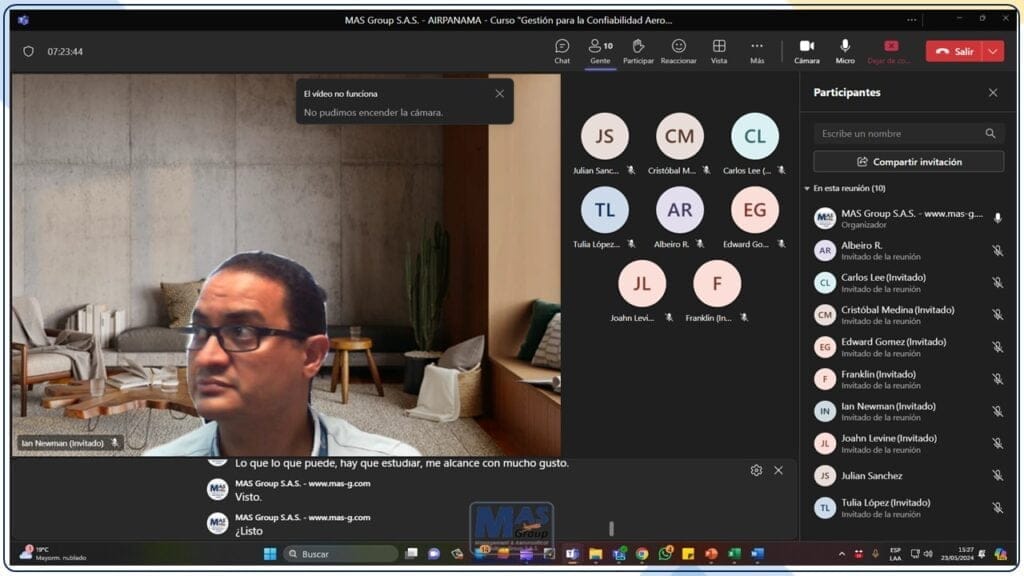1024x576 pixels.
Task: Click the shield icon beside meeting timer
Action: point(28,52)
